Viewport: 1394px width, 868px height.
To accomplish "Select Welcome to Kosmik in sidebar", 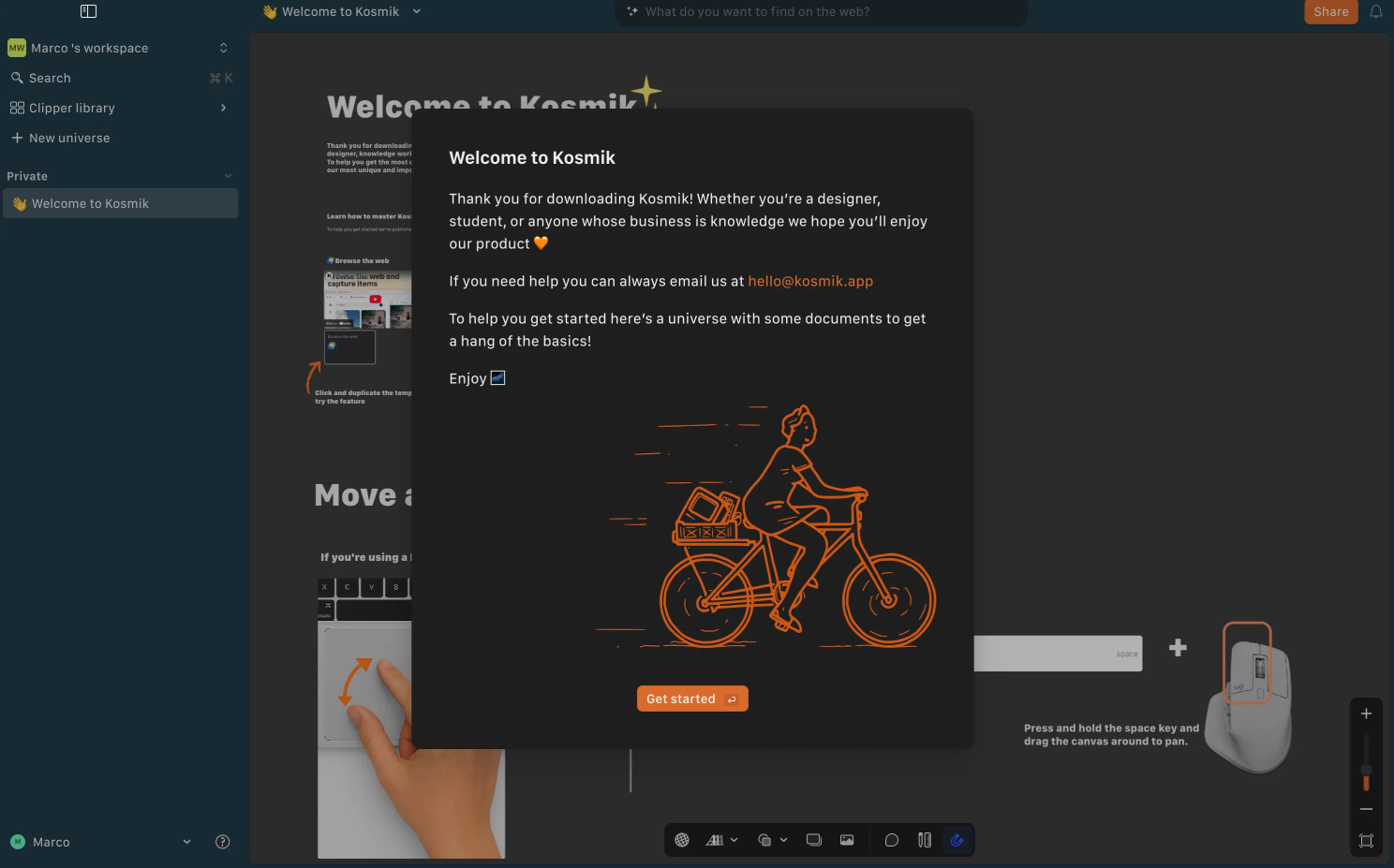I will click(x=90, y=203).
